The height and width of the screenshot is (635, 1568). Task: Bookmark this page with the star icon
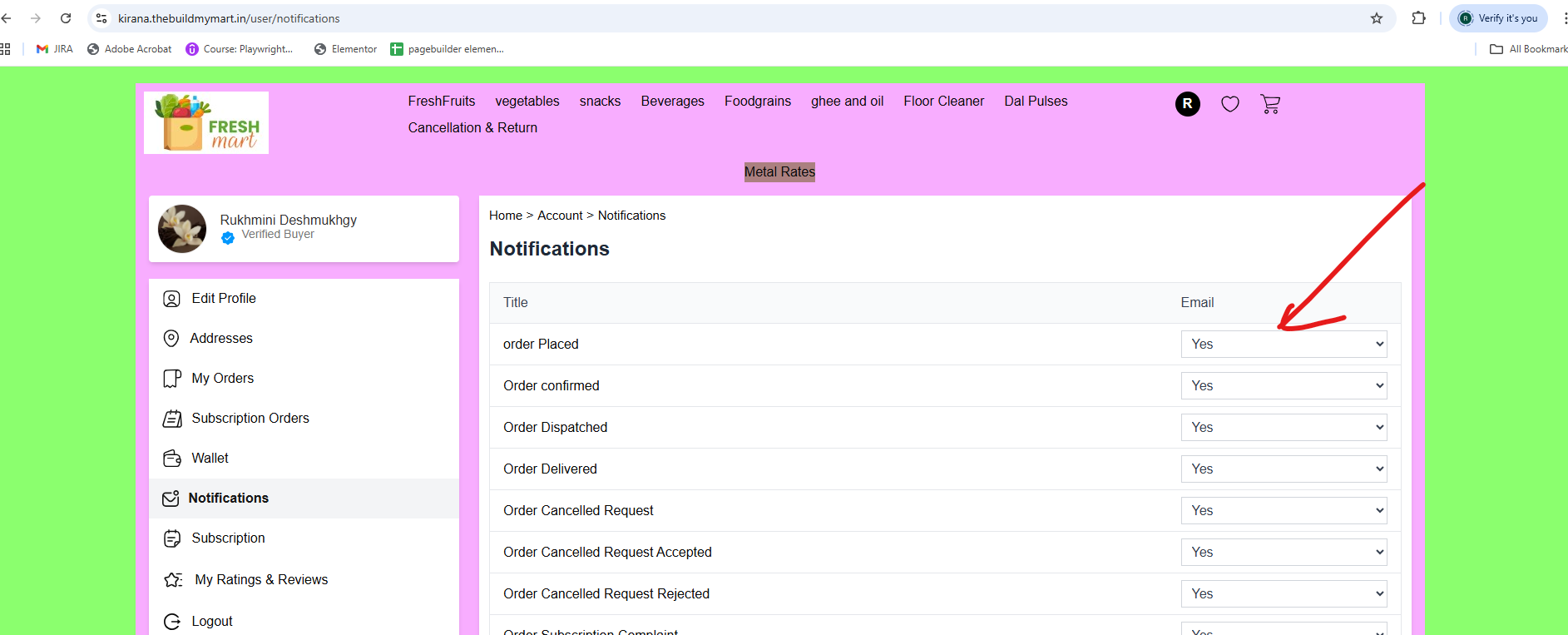1377,18
